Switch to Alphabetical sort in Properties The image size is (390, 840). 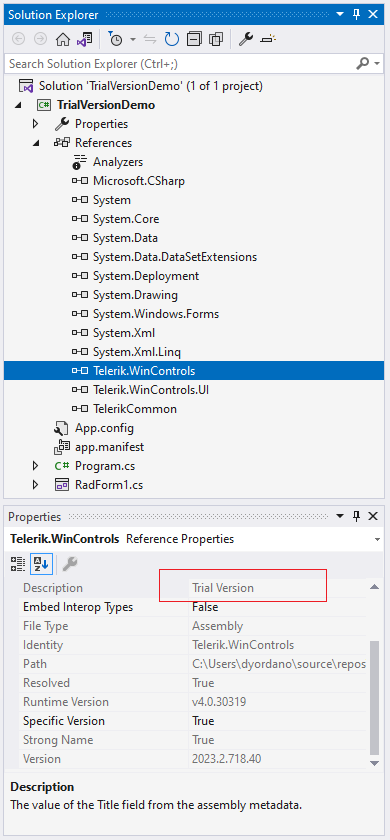coord(40,564)
